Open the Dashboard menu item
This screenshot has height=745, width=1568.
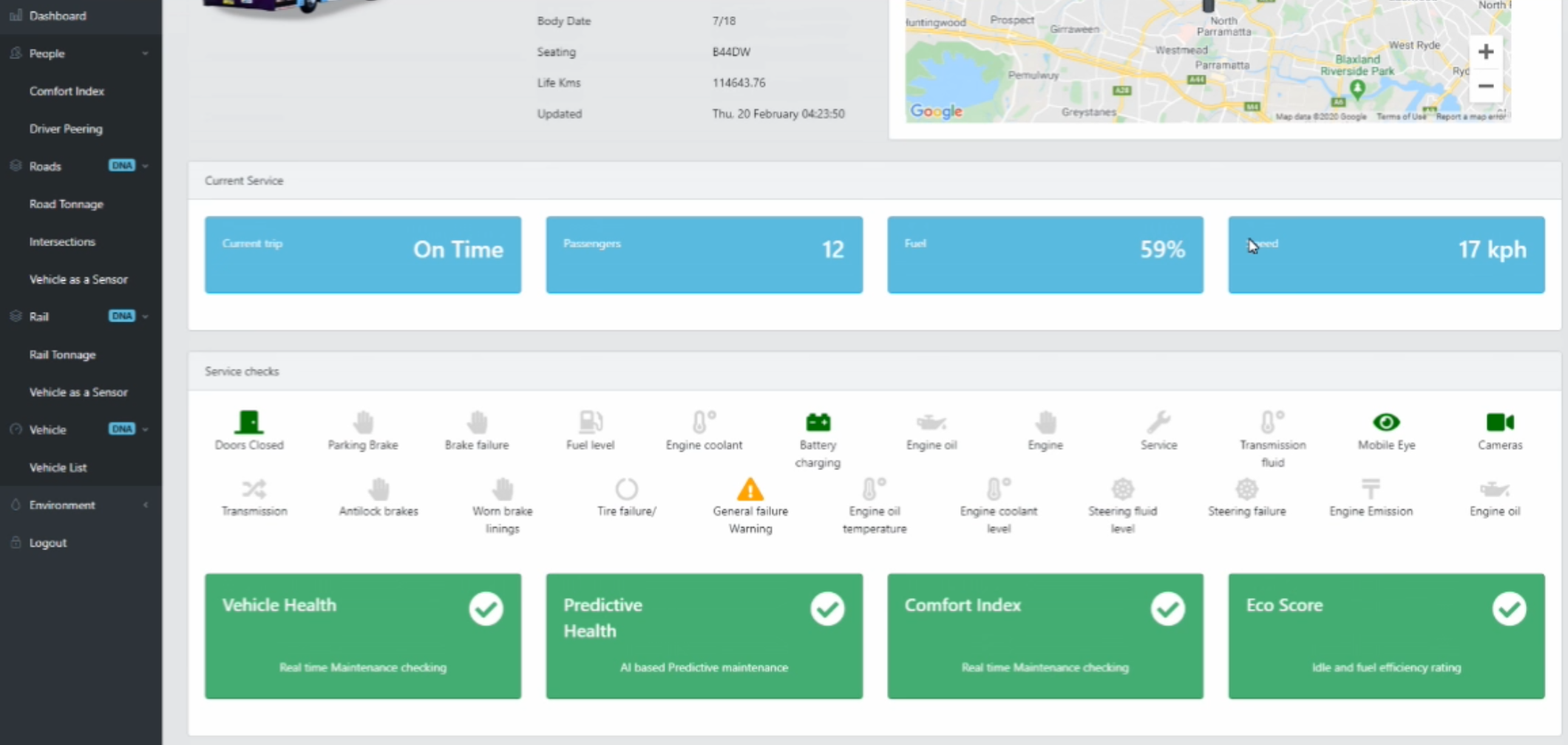(81, 16)
